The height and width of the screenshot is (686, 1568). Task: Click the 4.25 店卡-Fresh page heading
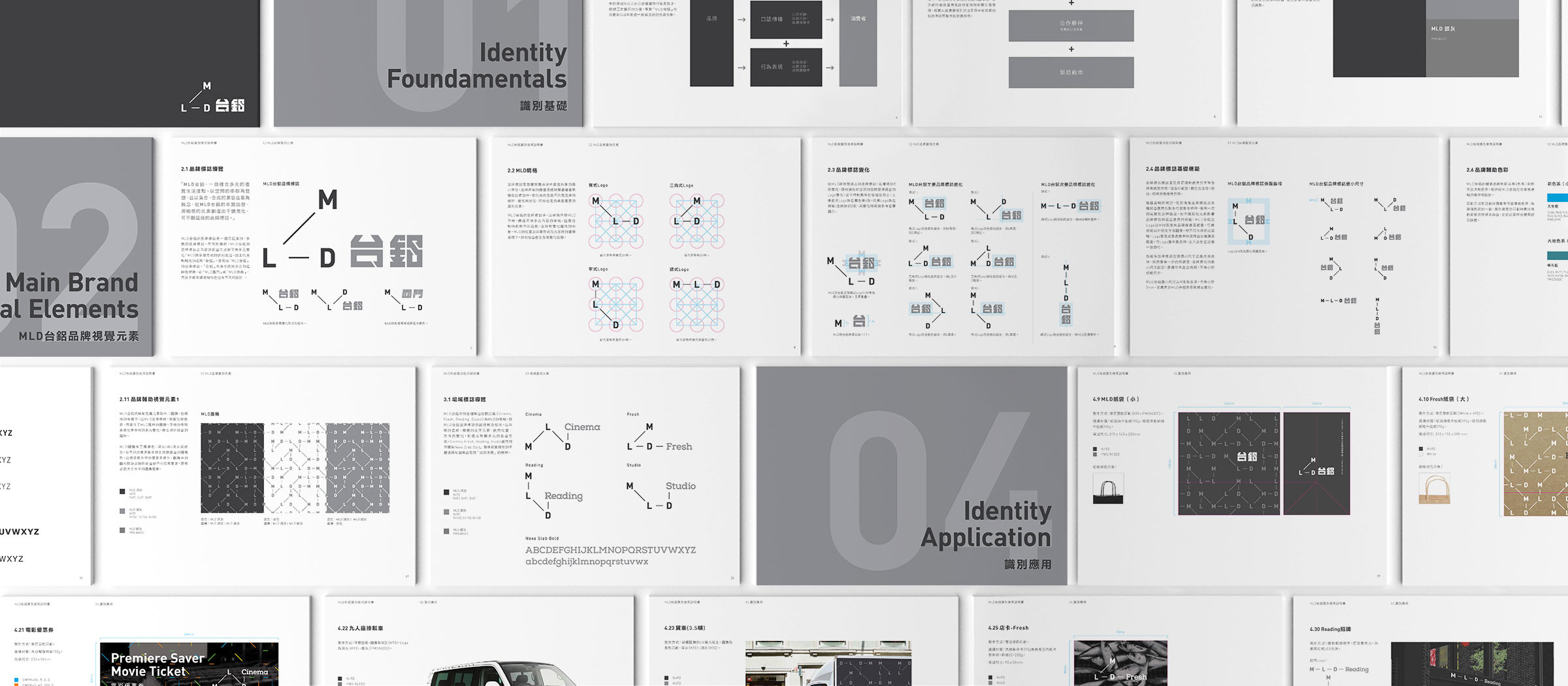pyautogui.click(x=1008, y=628)
